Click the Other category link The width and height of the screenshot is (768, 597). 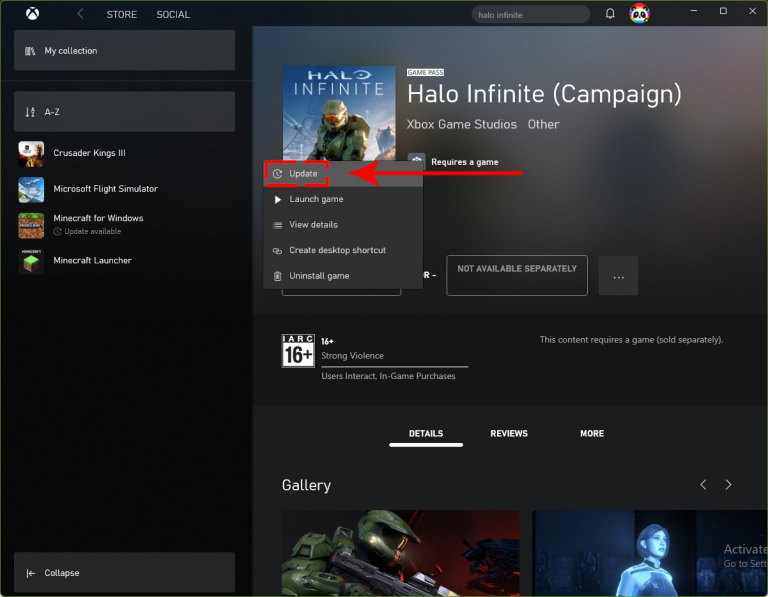click(543, 124)
